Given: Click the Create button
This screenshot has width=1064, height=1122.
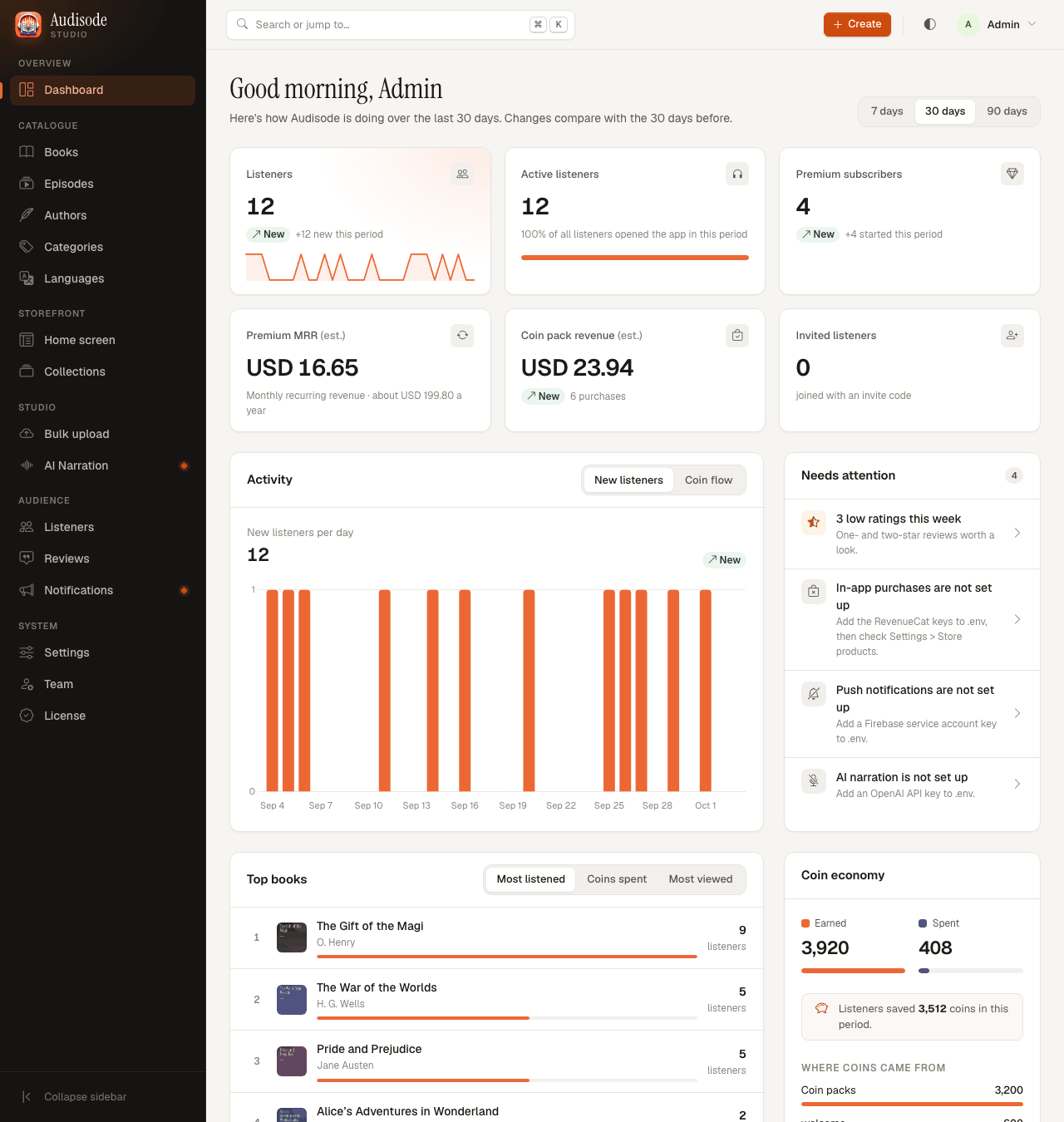Looking at the screenshot, I should 857,24.
